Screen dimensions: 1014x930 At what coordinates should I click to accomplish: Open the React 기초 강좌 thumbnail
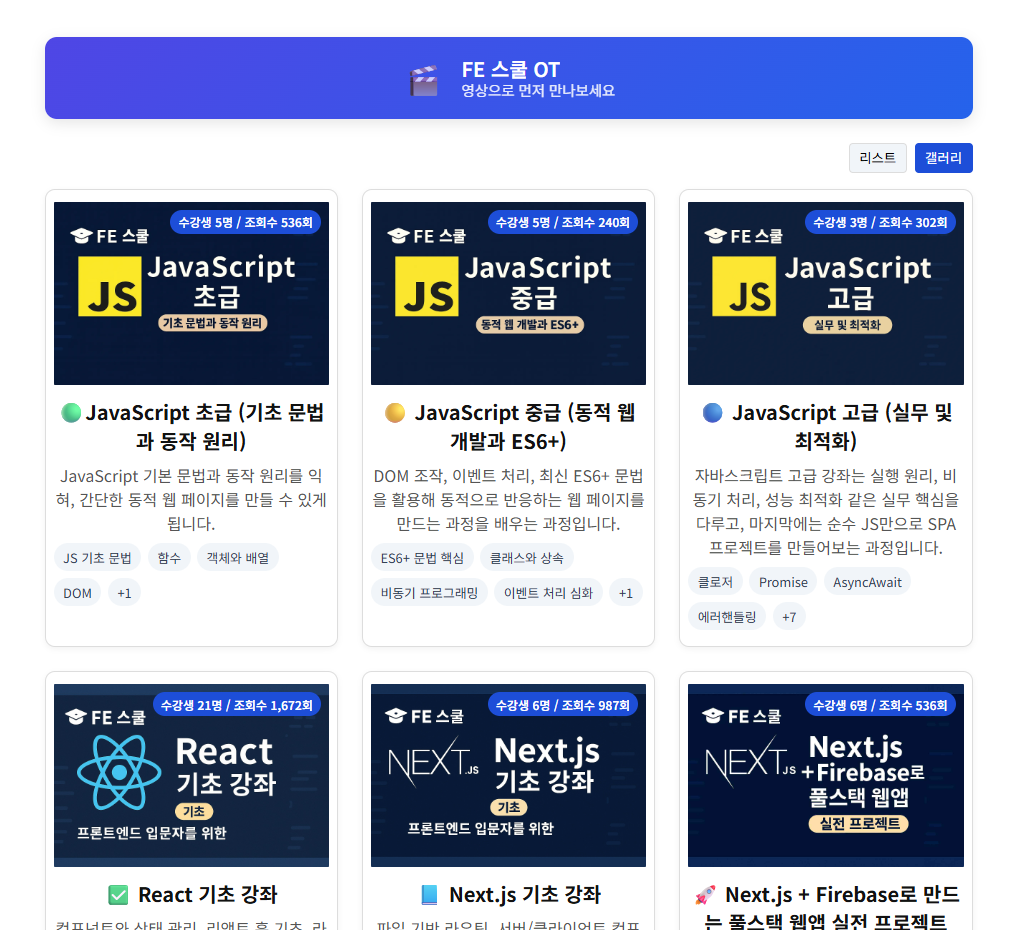[191, 775]
